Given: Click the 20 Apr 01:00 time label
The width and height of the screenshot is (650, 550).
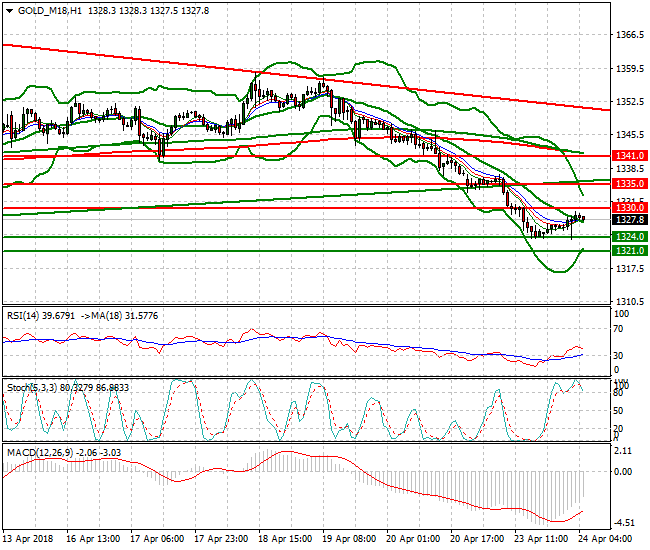Looking at the screenshot, I should (x=413, y=539).
